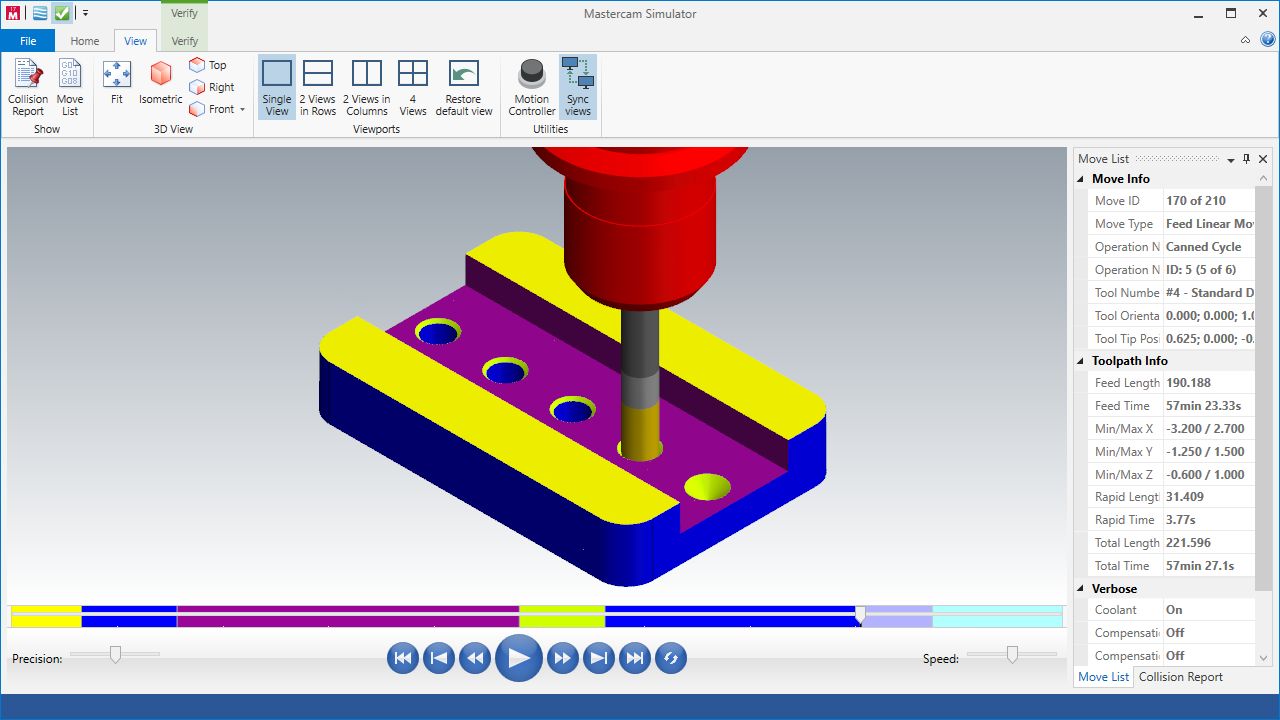Screen dimensions: 1280x720
Task: Toggle the loop playback button
Action: tap(671, 658)
